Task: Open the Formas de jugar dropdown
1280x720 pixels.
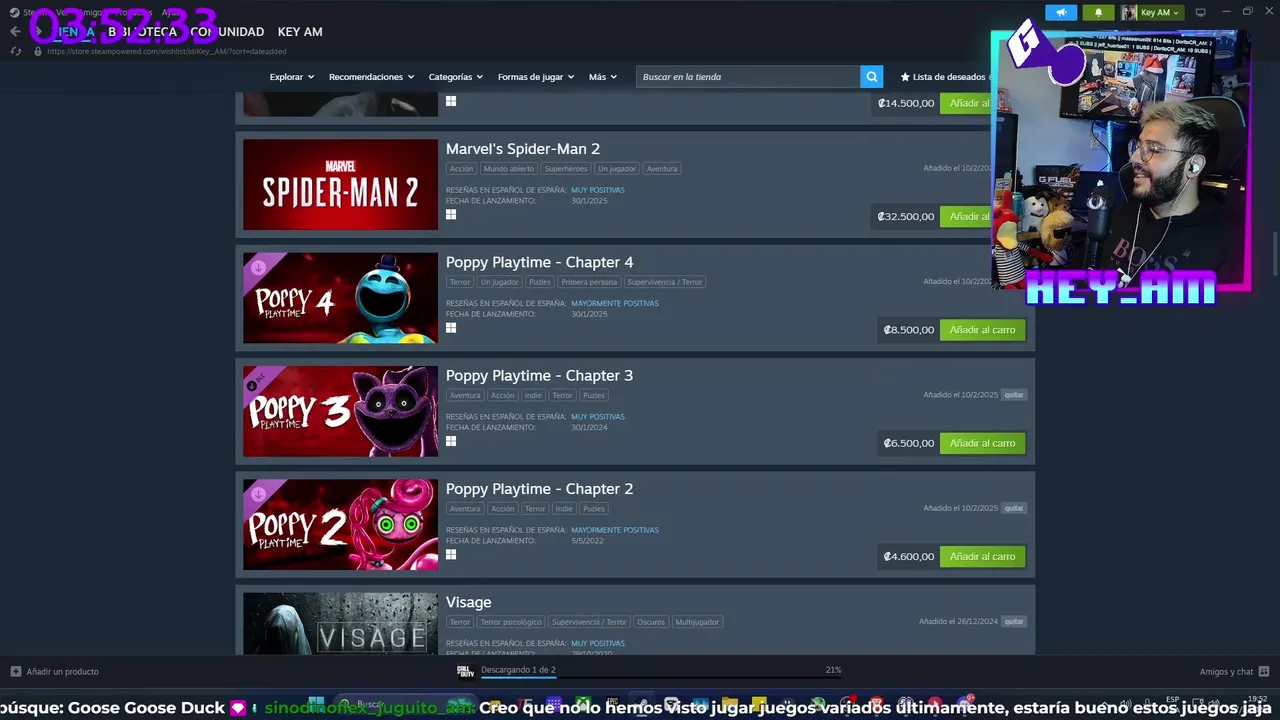Action: click(536, 77)
